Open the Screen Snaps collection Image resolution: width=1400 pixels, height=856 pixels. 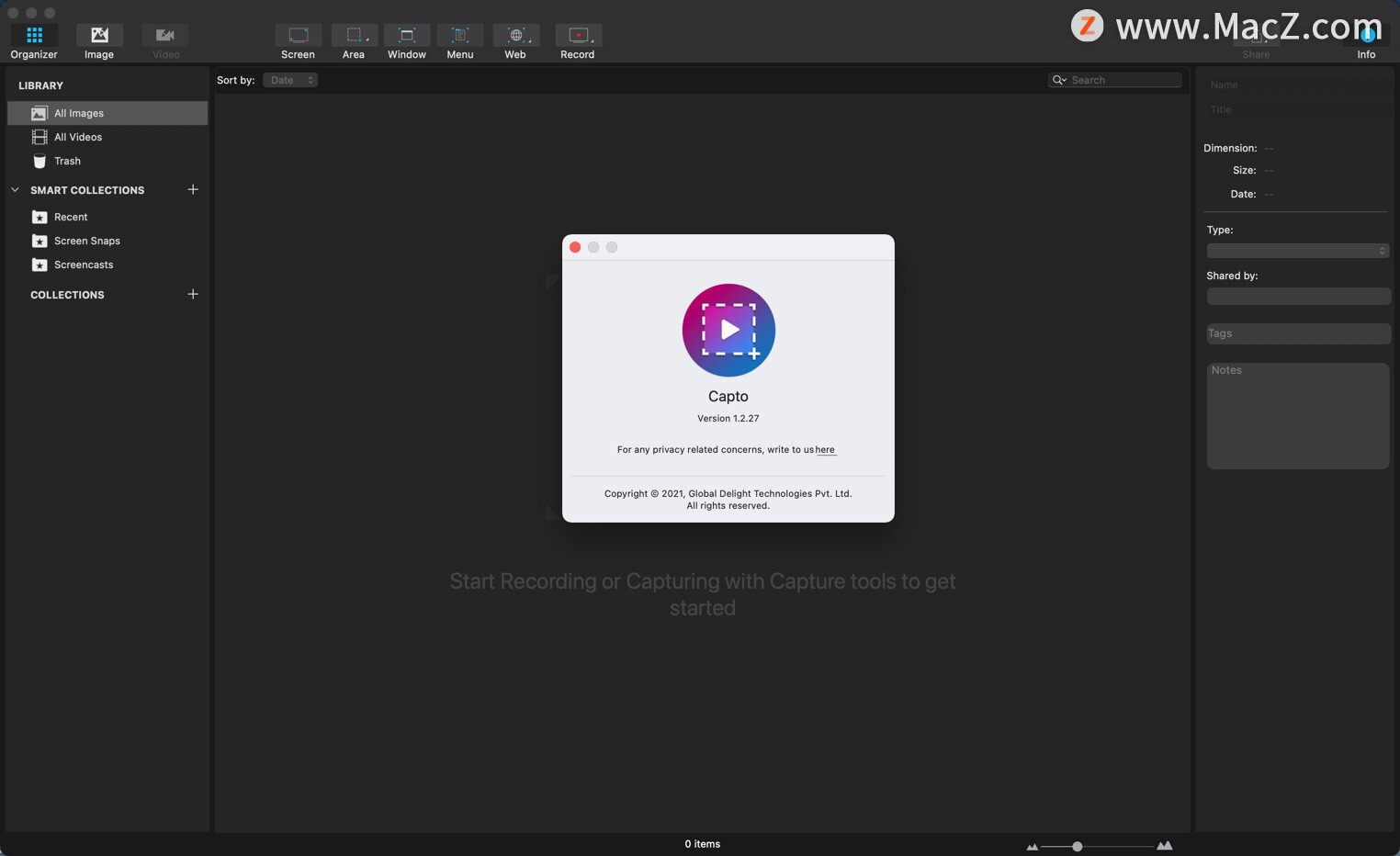[x=107, y=241]
